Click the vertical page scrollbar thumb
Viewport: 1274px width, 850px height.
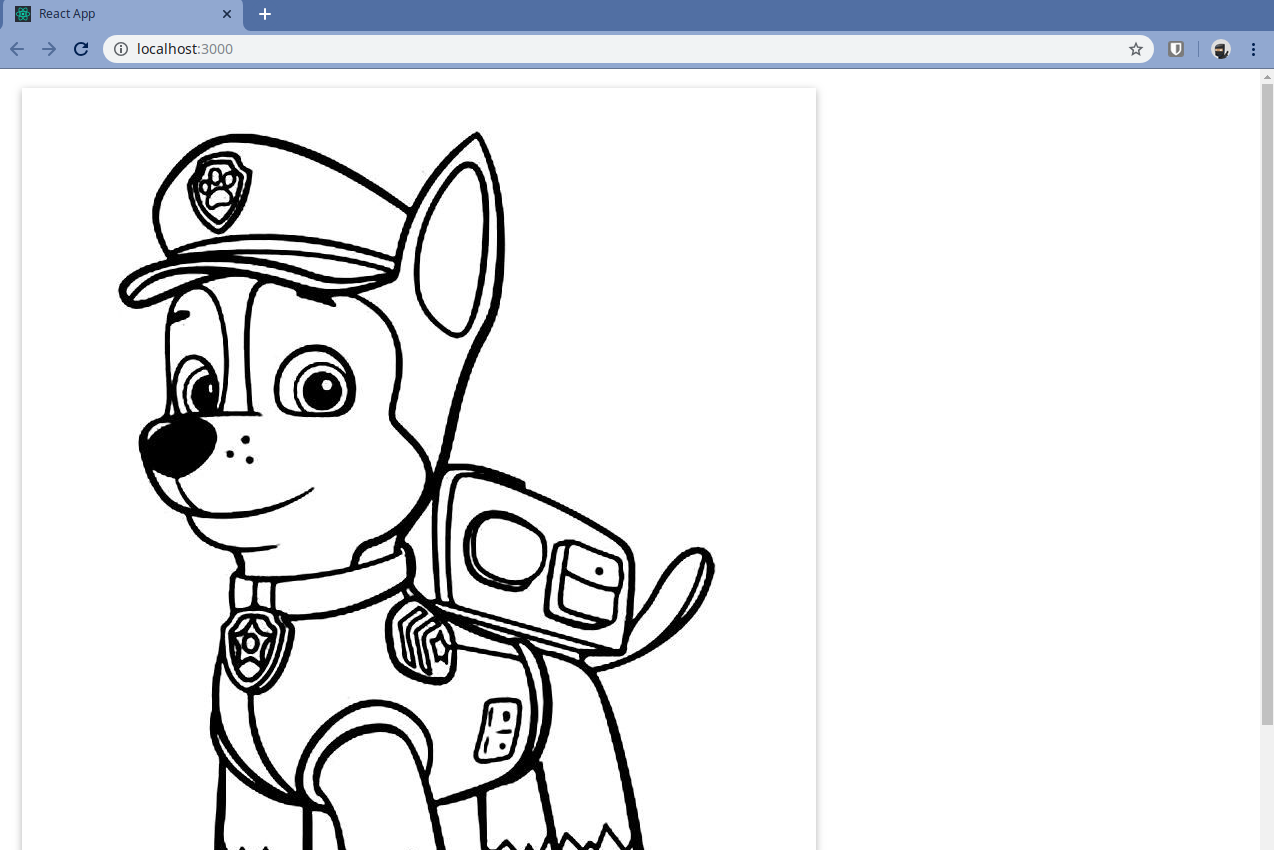[x=1267, y=404]
